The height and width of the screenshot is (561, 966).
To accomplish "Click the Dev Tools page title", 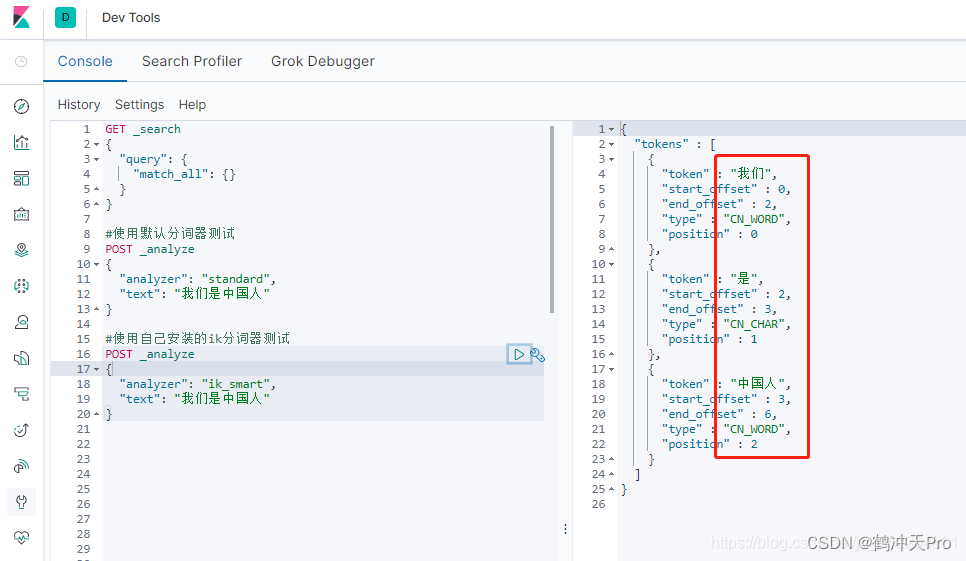I will click(131, 18).
